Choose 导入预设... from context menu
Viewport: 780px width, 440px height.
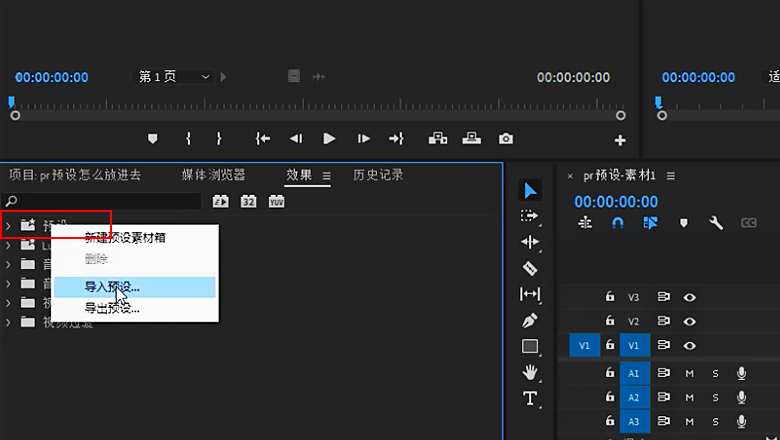point(135,287)
